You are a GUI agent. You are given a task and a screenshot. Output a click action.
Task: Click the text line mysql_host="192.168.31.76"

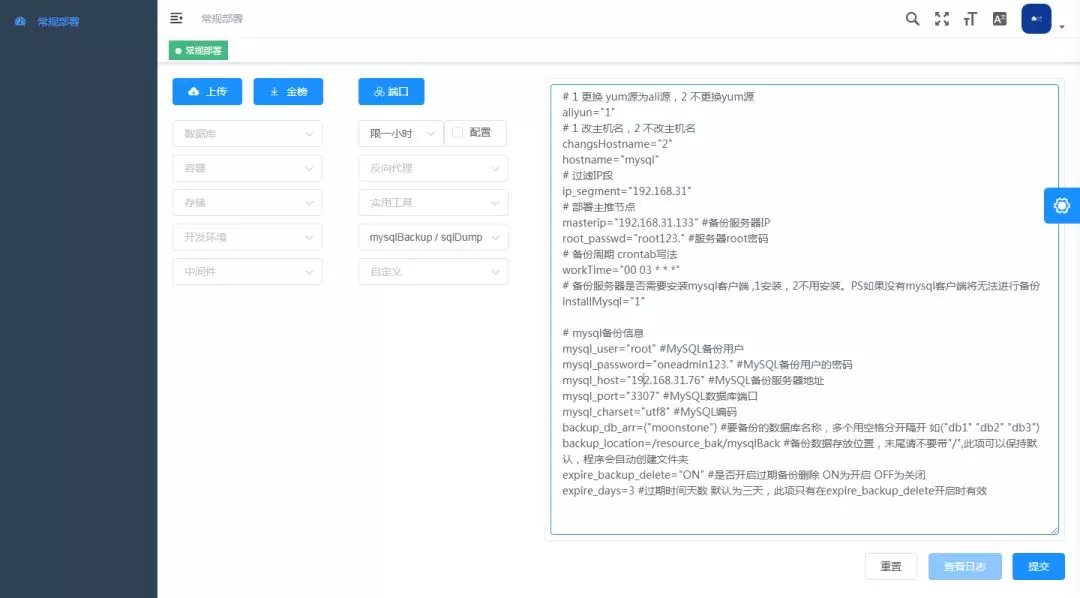(693, 380)
